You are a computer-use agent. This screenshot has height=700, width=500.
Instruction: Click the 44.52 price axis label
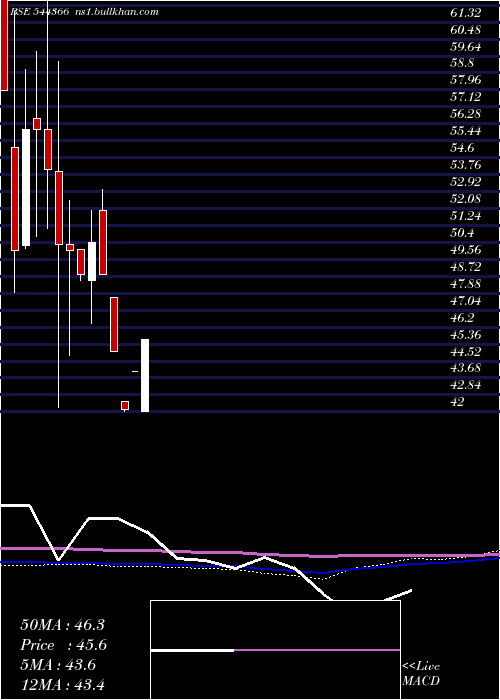(x=466, y=351)
